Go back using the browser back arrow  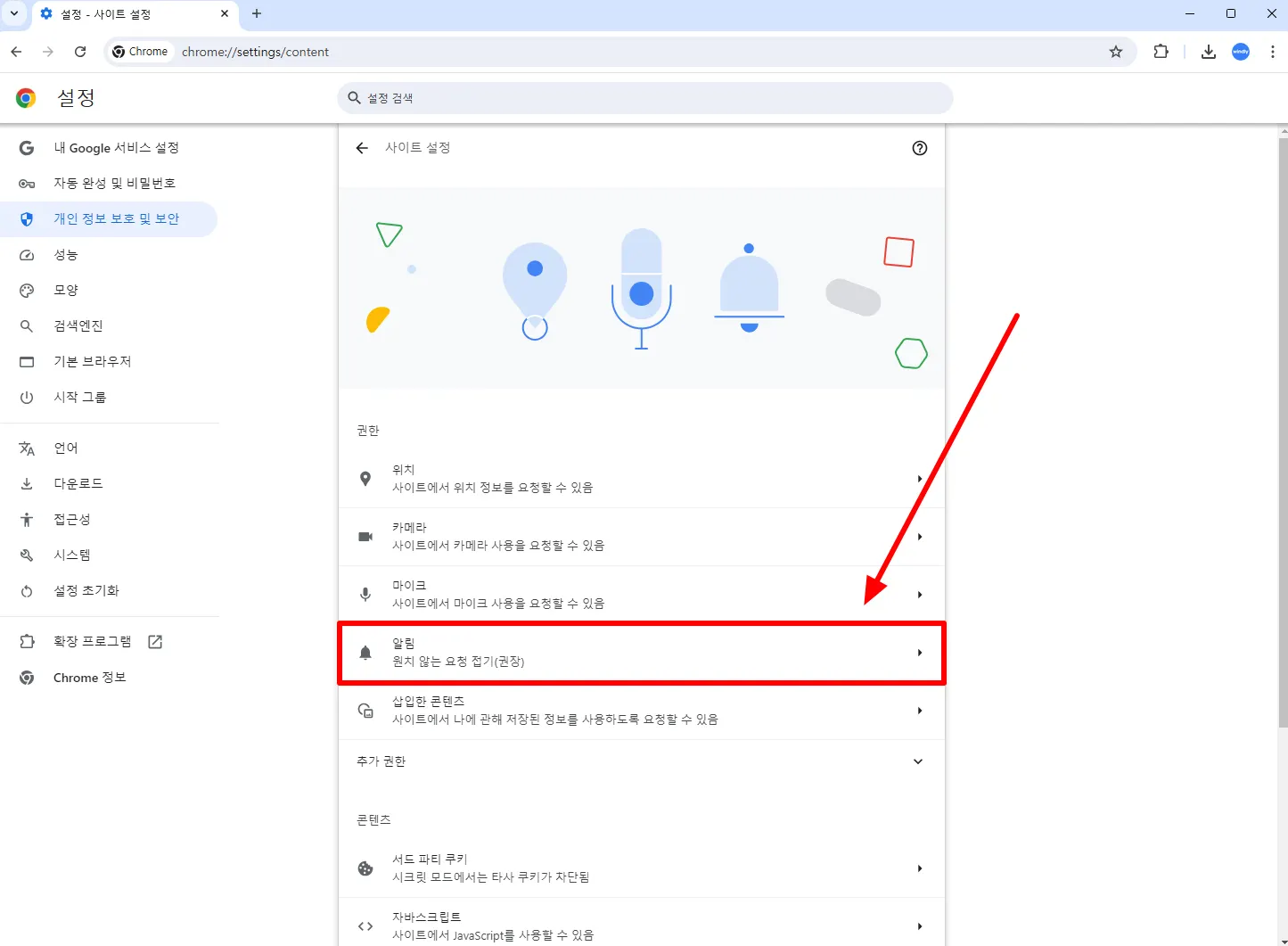[16, 52]
